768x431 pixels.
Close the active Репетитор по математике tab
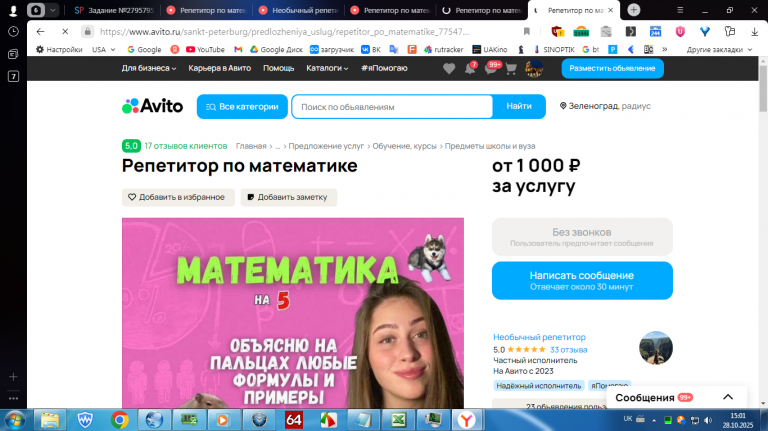(x=610, y=10)
